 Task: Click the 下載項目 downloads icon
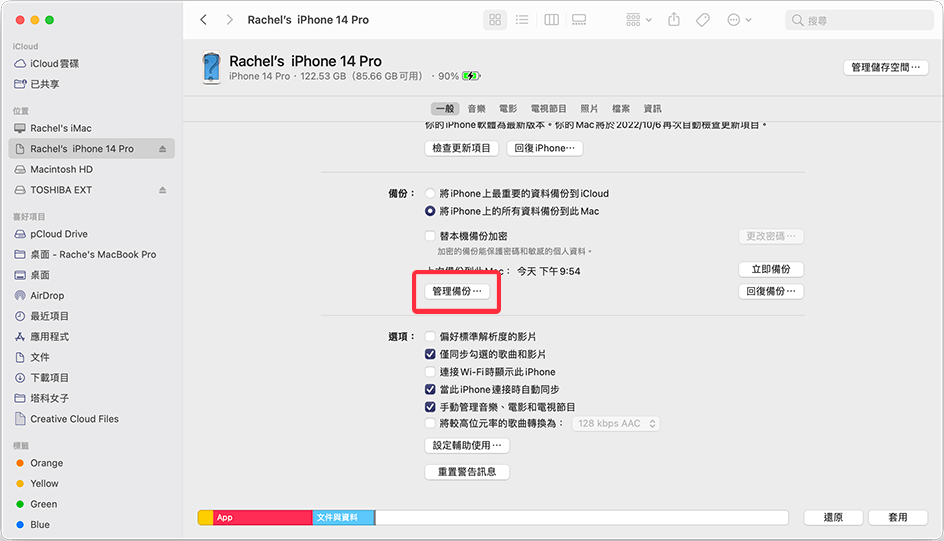20,377
